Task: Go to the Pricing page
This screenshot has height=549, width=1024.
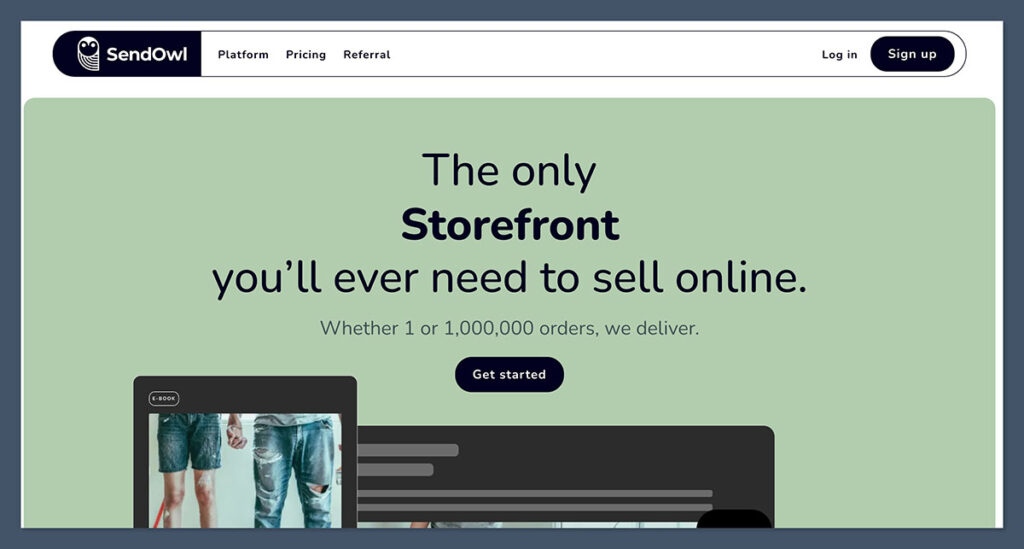Action: [x=306, y=55]
